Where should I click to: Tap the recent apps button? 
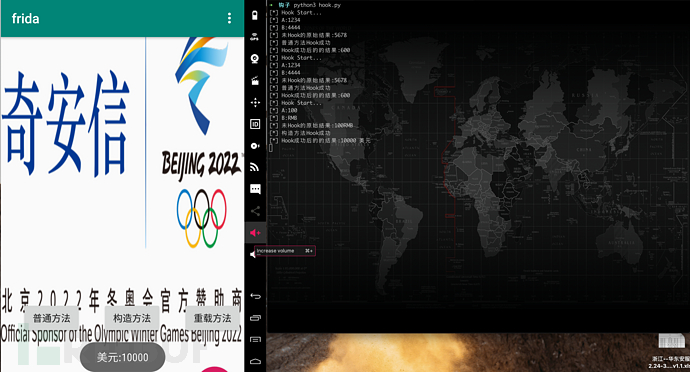coord(255,317)
